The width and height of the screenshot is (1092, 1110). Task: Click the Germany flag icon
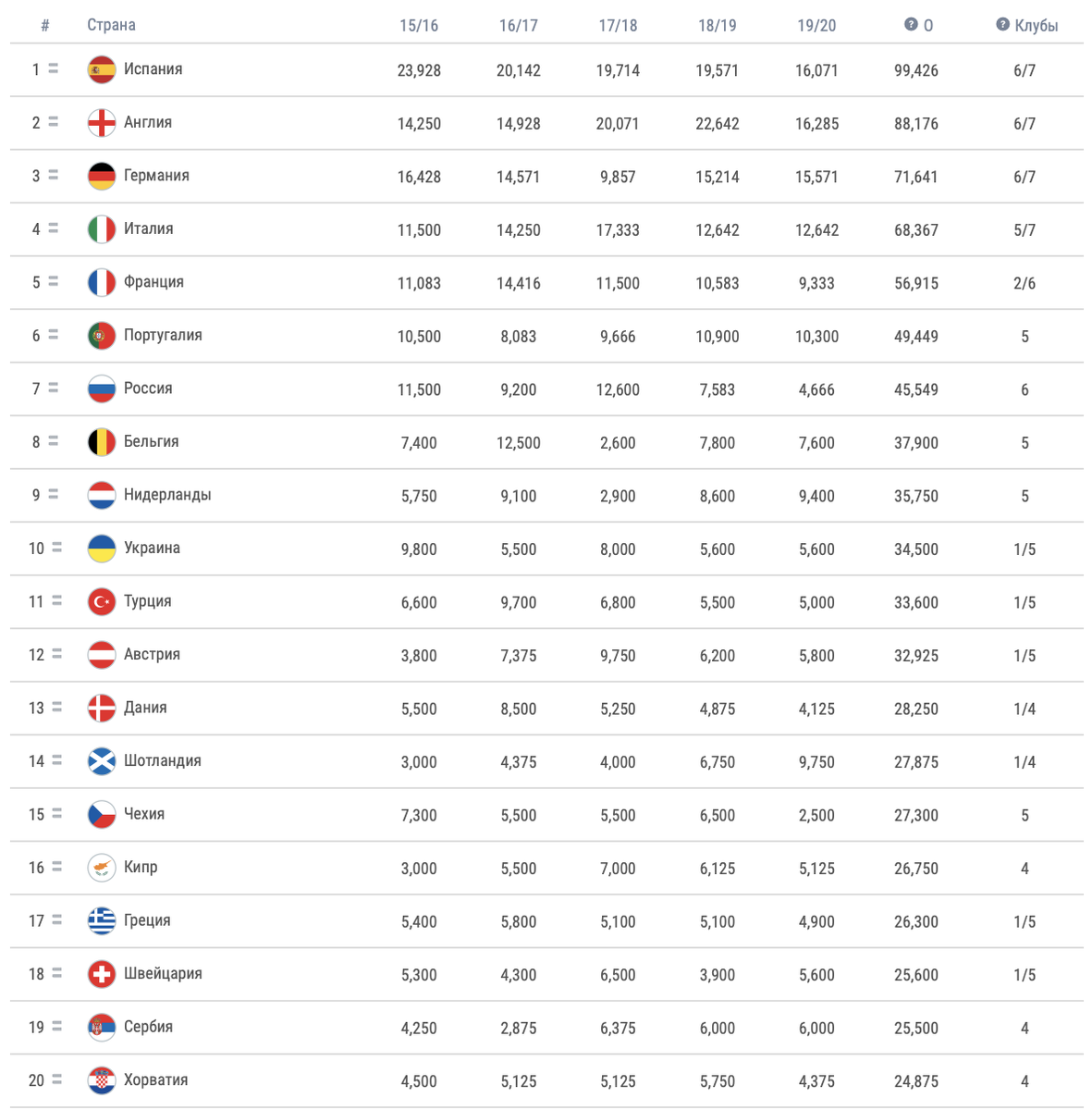click(102, 176)
